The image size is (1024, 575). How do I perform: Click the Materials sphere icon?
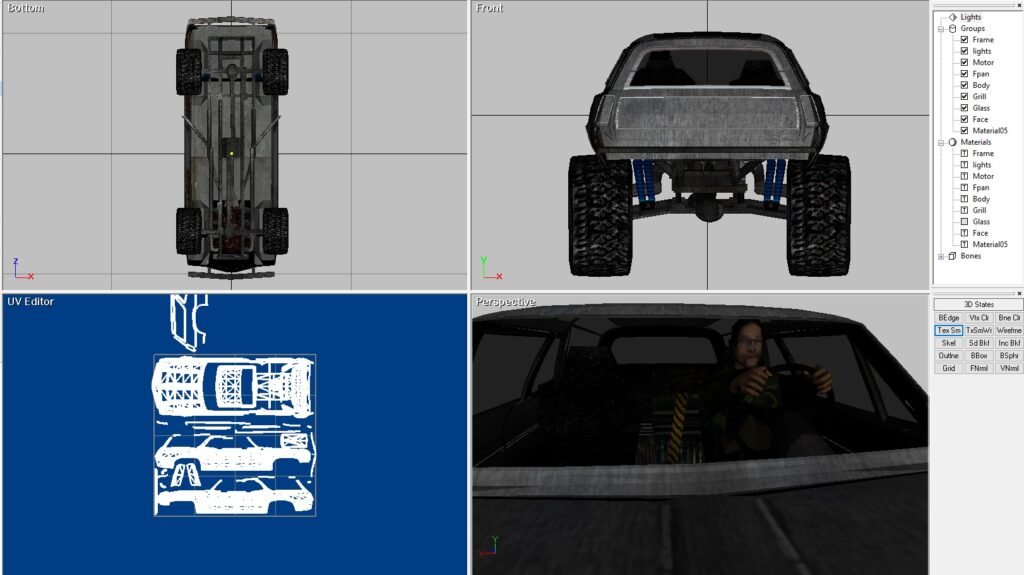[952, 142]
